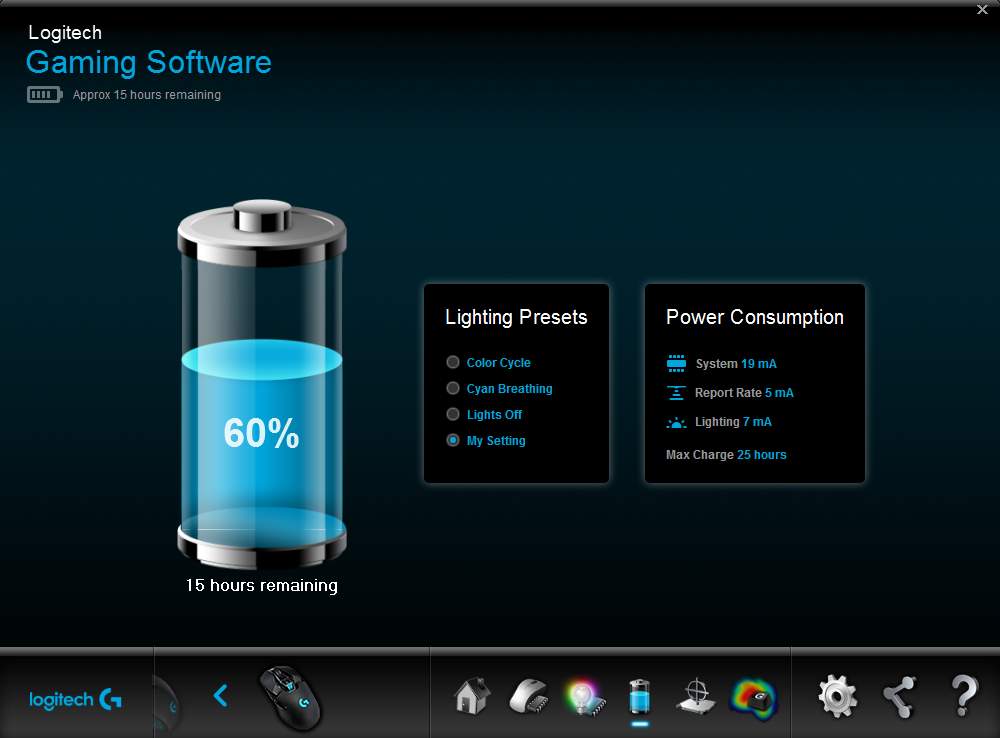Click the Logitech G logo

tap(76, 699)
